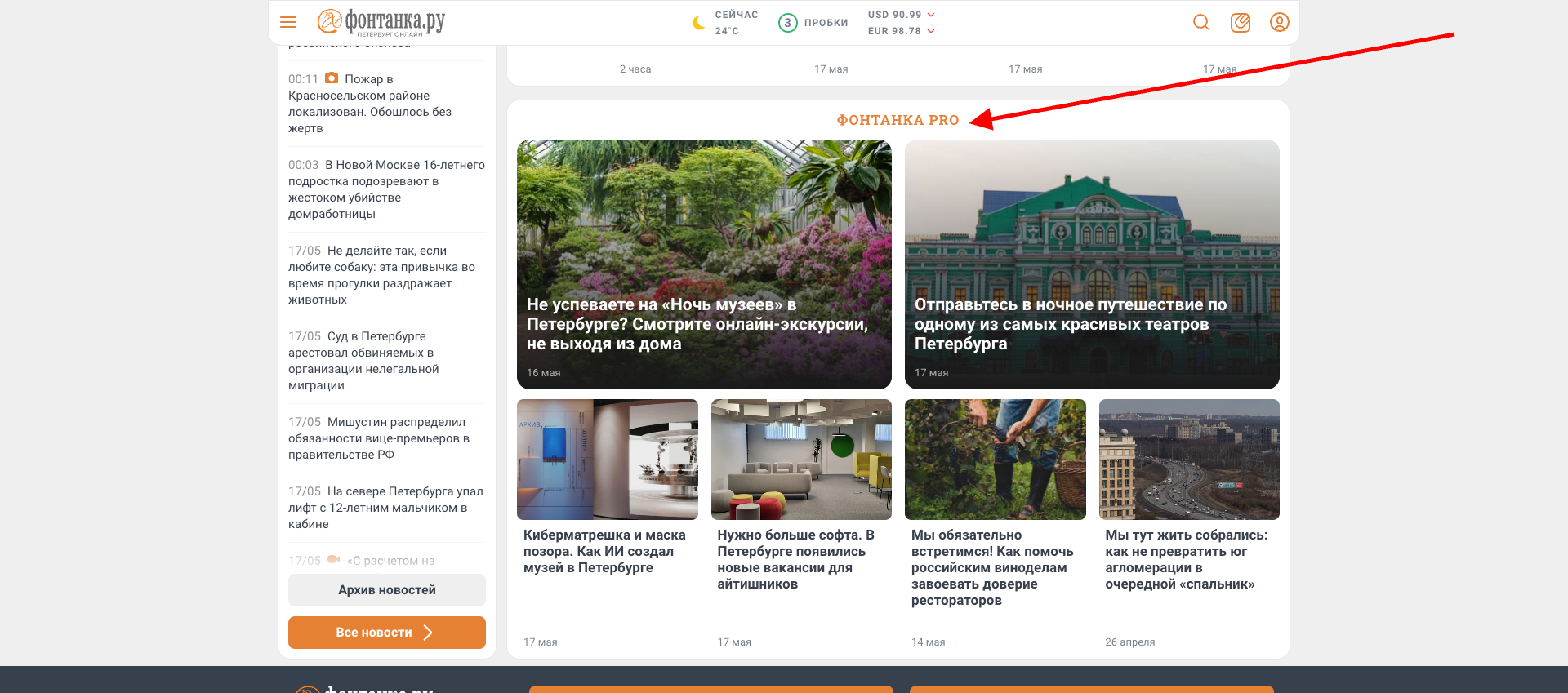Open news about Mishustin vice-premiers

(x=379, y=438)
